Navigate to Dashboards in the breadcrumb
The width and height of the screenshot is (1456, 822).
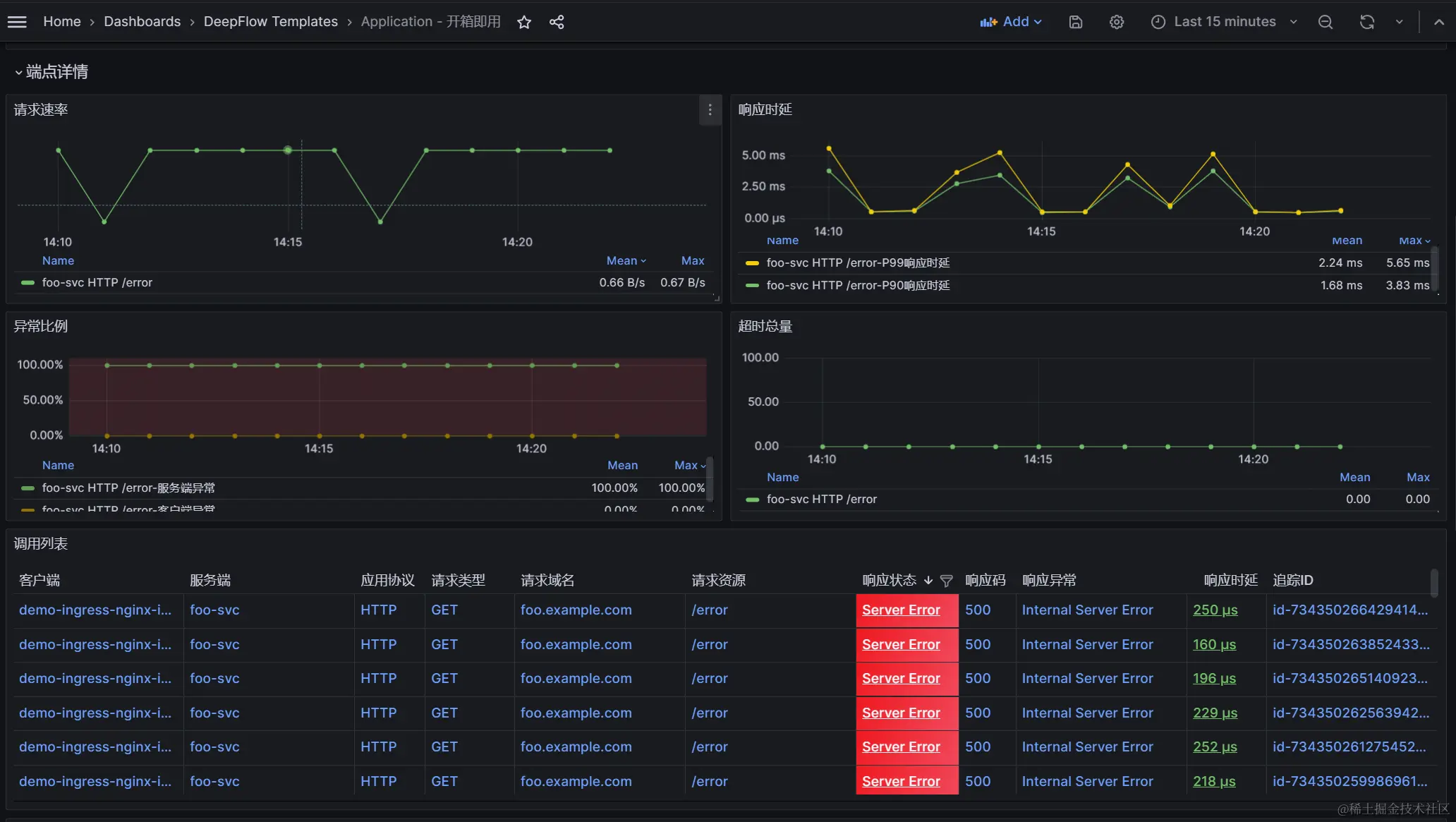(142, 21)
